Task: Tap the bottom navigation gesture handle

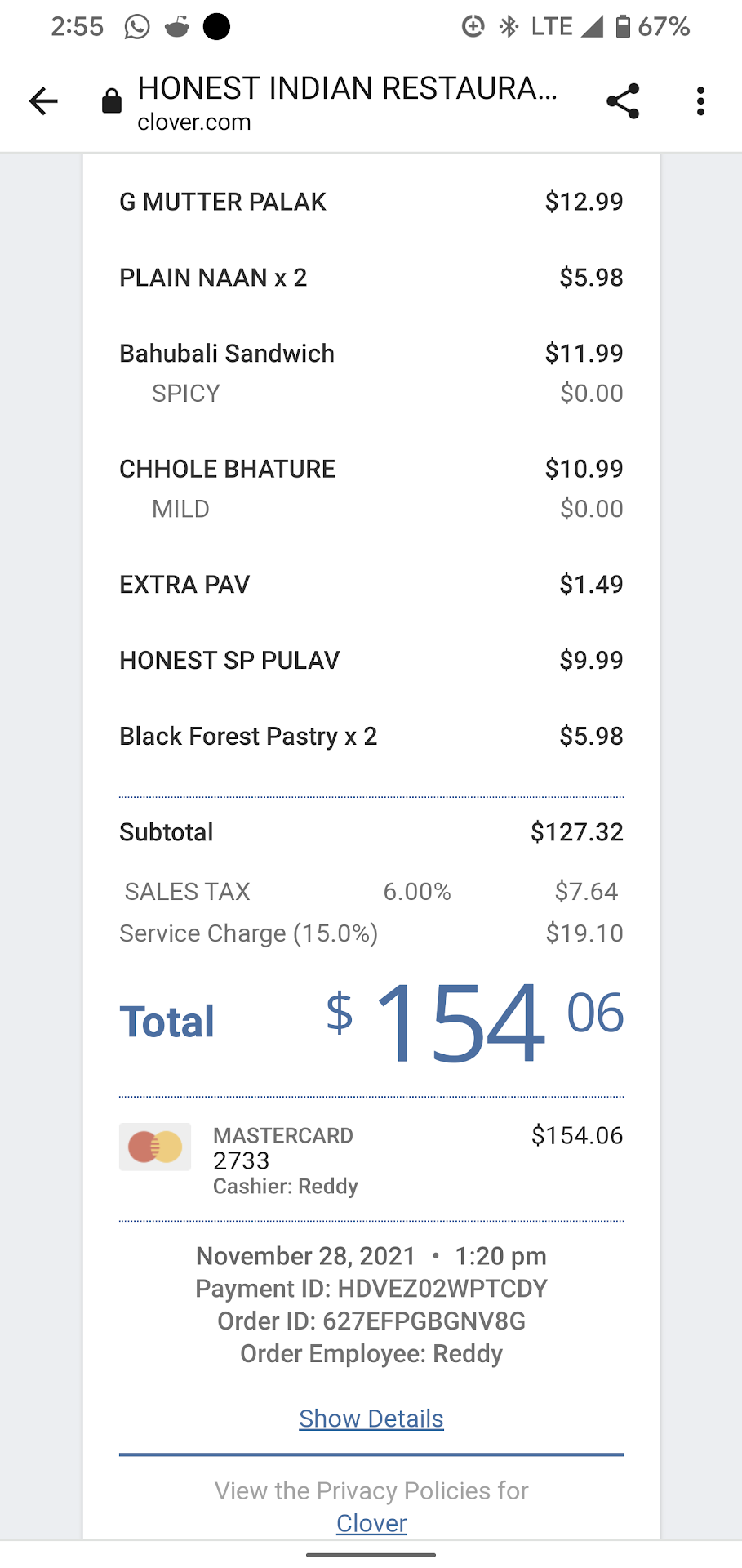Action: click(371, 1555)
